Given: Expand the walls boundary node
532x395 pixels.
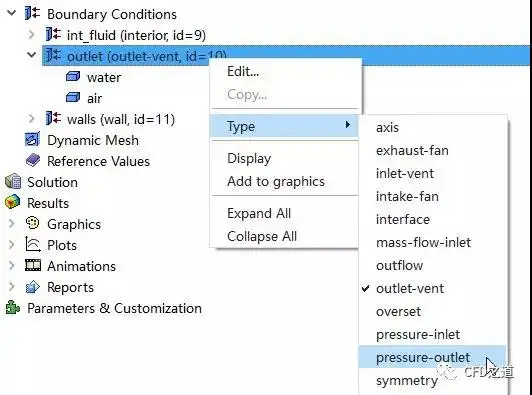Looking at the screenshot, I should (32, 119).
